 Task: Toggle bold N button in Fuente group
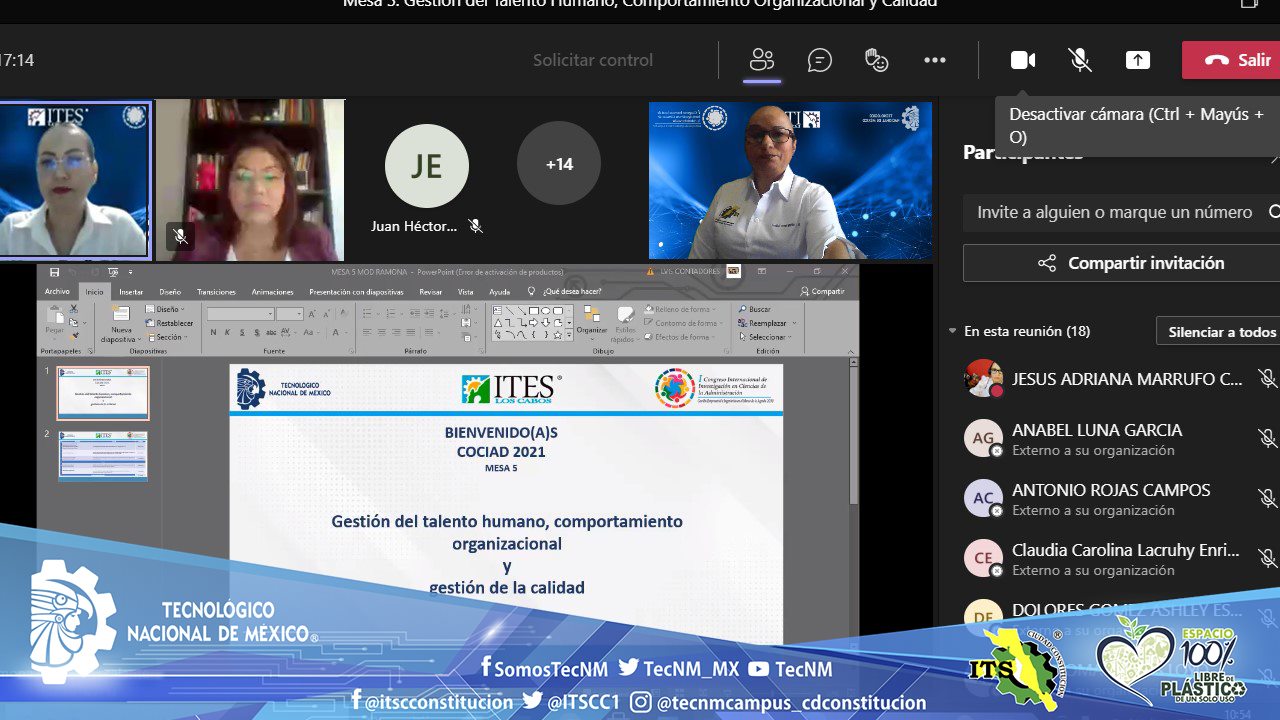click(213, 332)
